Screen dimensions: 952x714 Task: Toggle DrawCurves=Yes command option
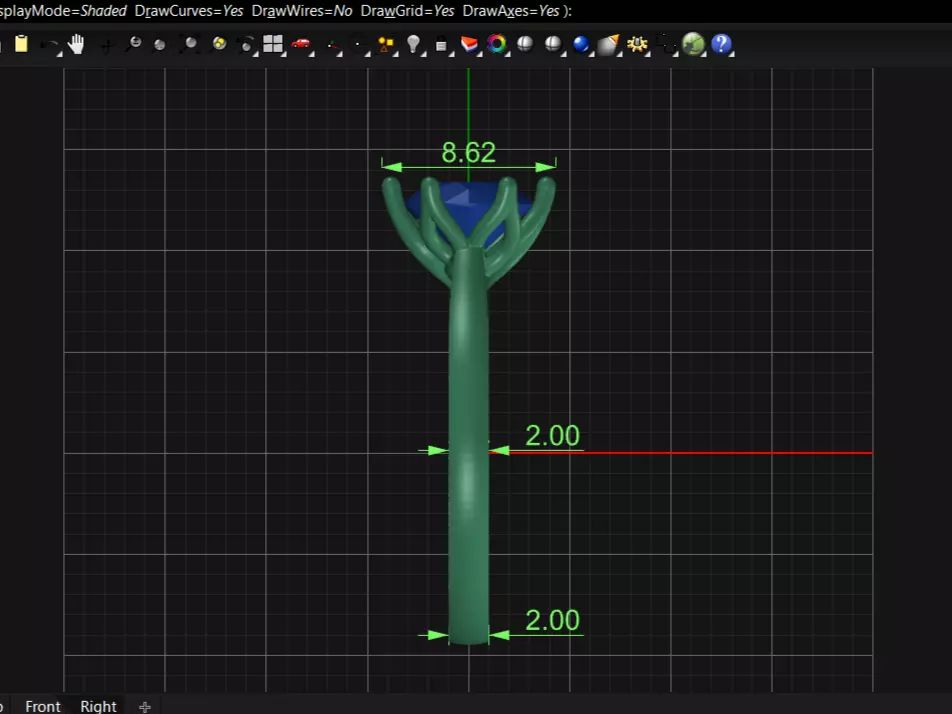pos(189,11)
